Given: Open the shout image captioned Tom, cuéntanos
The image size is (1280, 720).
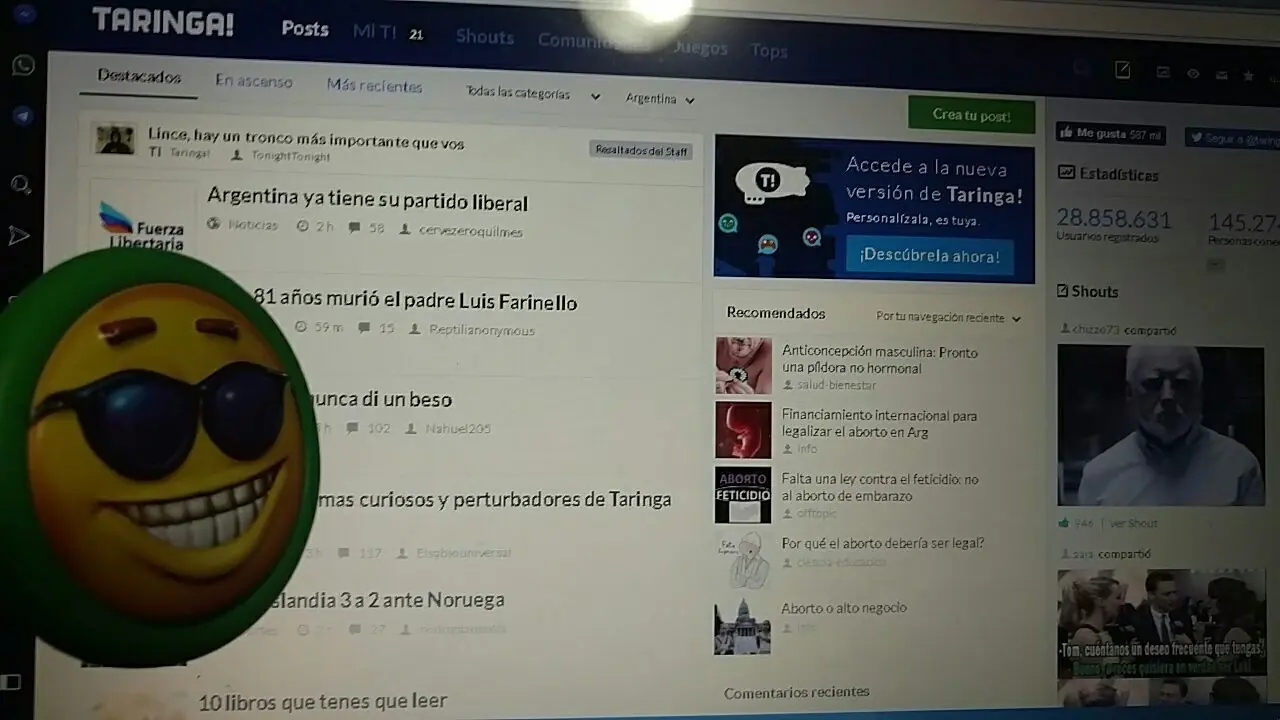Looking at the screenshot, I should (1161, 624).
